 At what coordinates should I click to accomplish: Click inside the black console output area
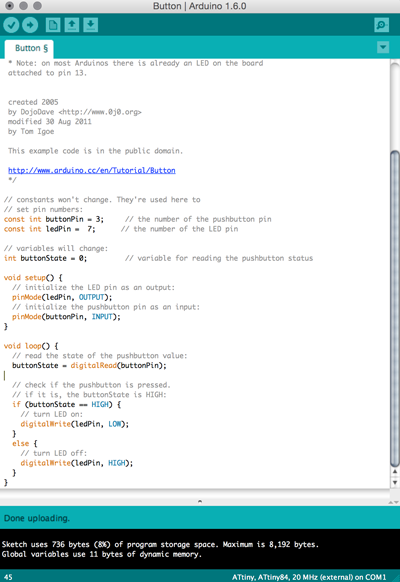tap(200, 549)
